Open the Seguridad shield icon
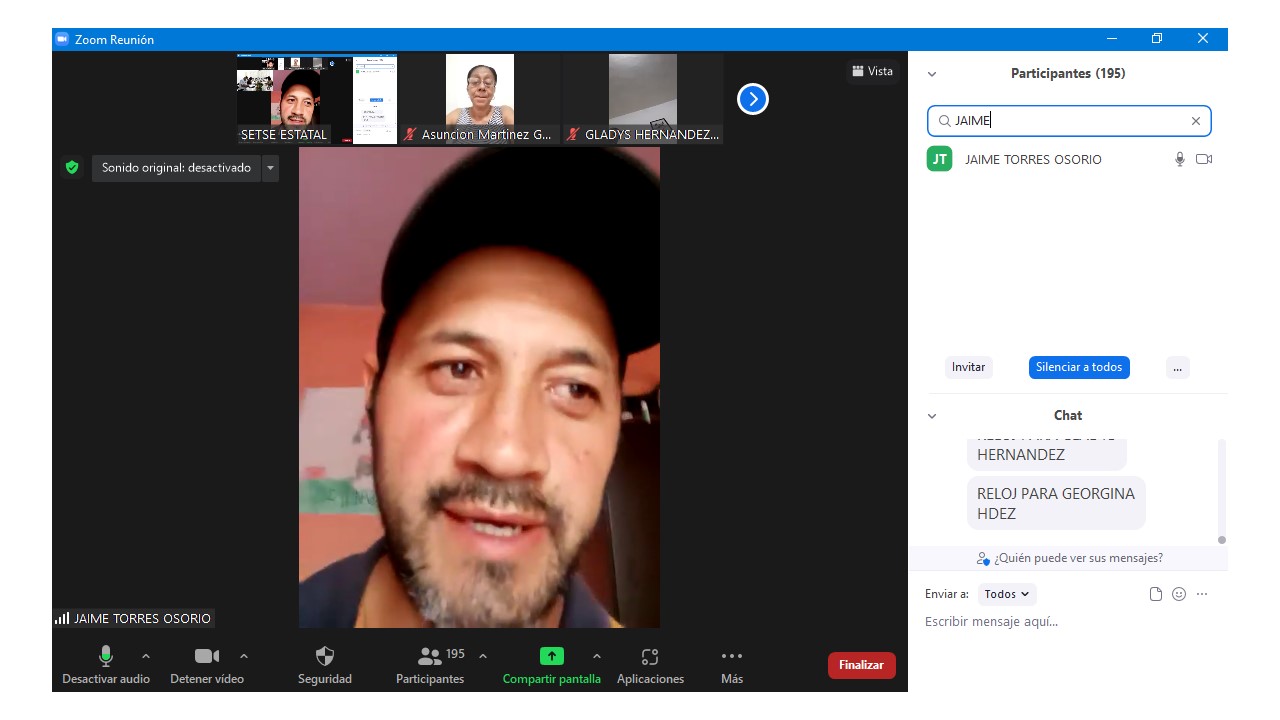1280x720 pixels. click(x=325, y=656)
